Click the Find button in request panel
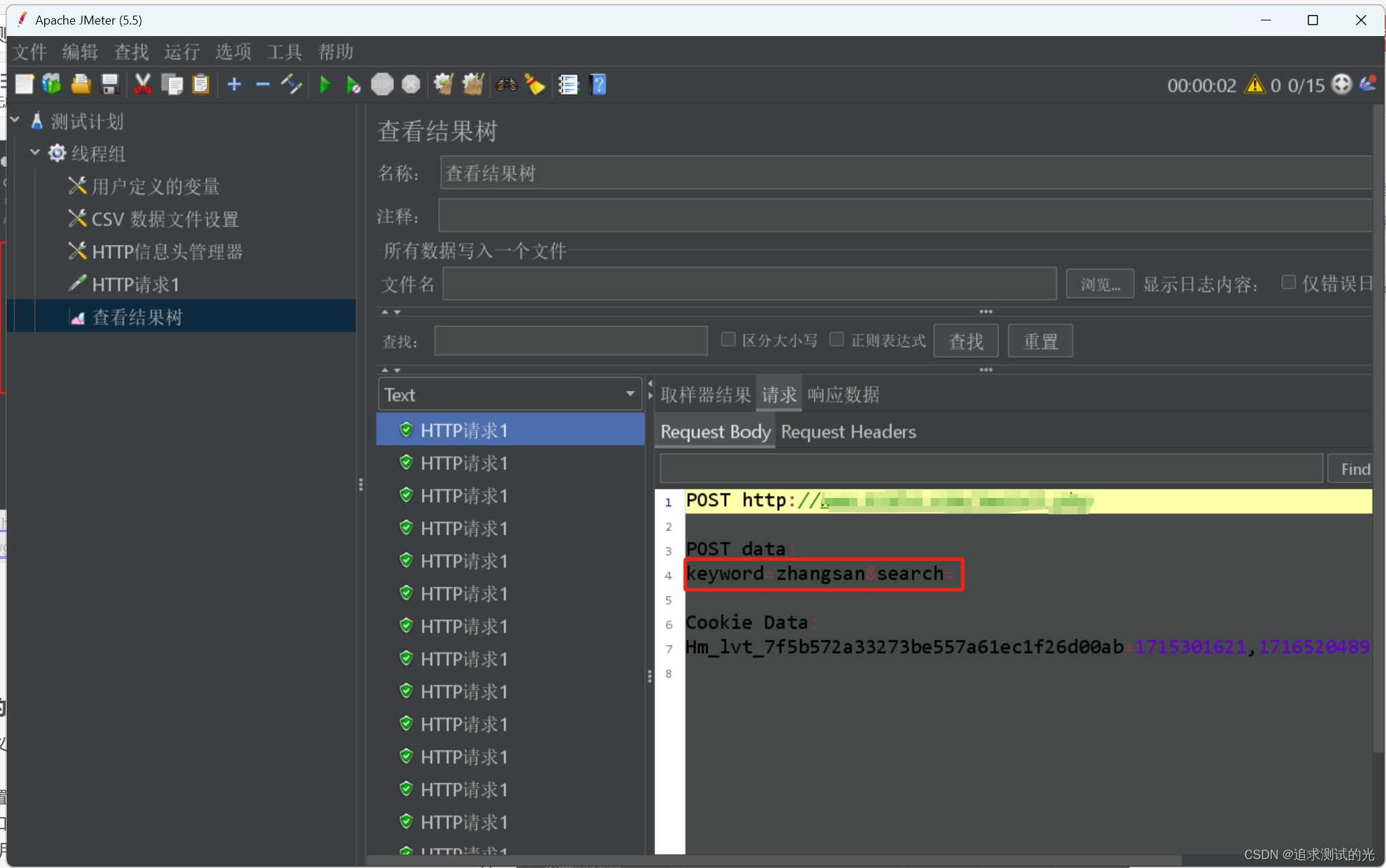 1351,469
